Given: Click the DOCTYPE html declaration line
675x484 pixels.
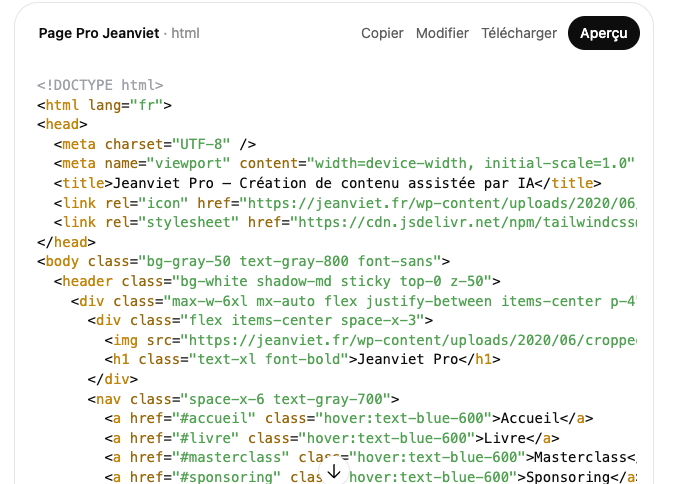Looking at the screenshot, I should pyautogui.click(x=100, y=85).
